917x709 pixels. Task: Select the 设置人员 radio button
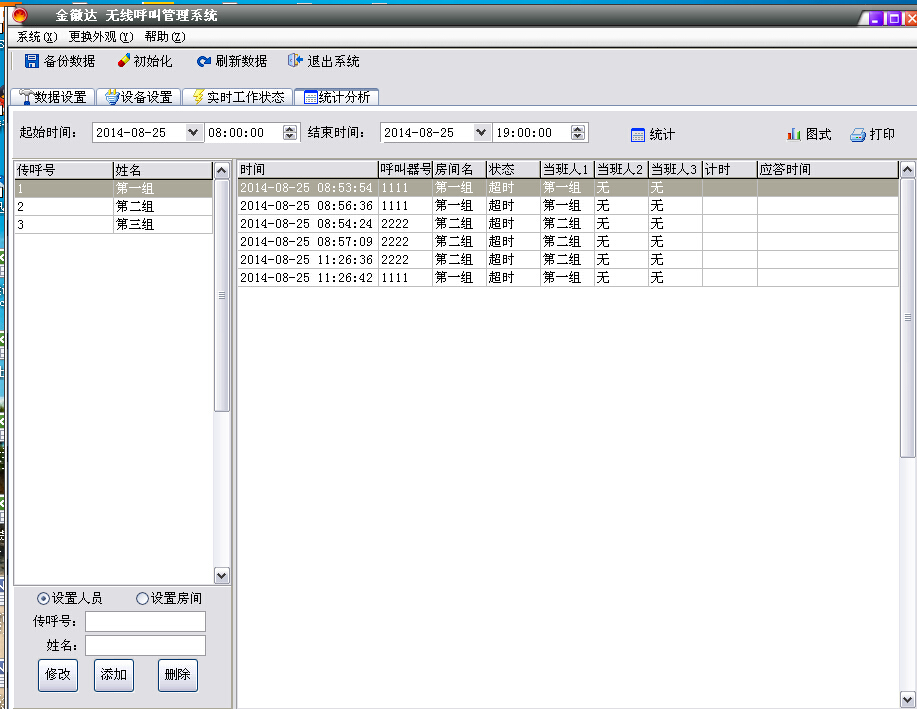click(x=43, y=598)
